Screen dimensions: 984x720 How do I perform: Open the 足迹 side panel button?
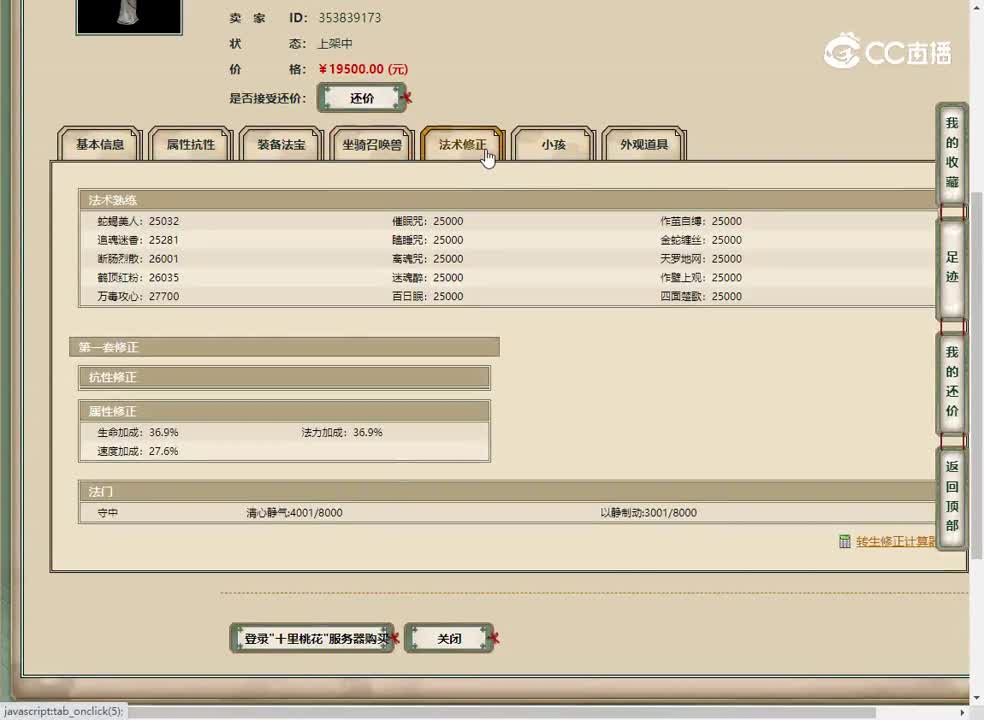tap(951, 267)
